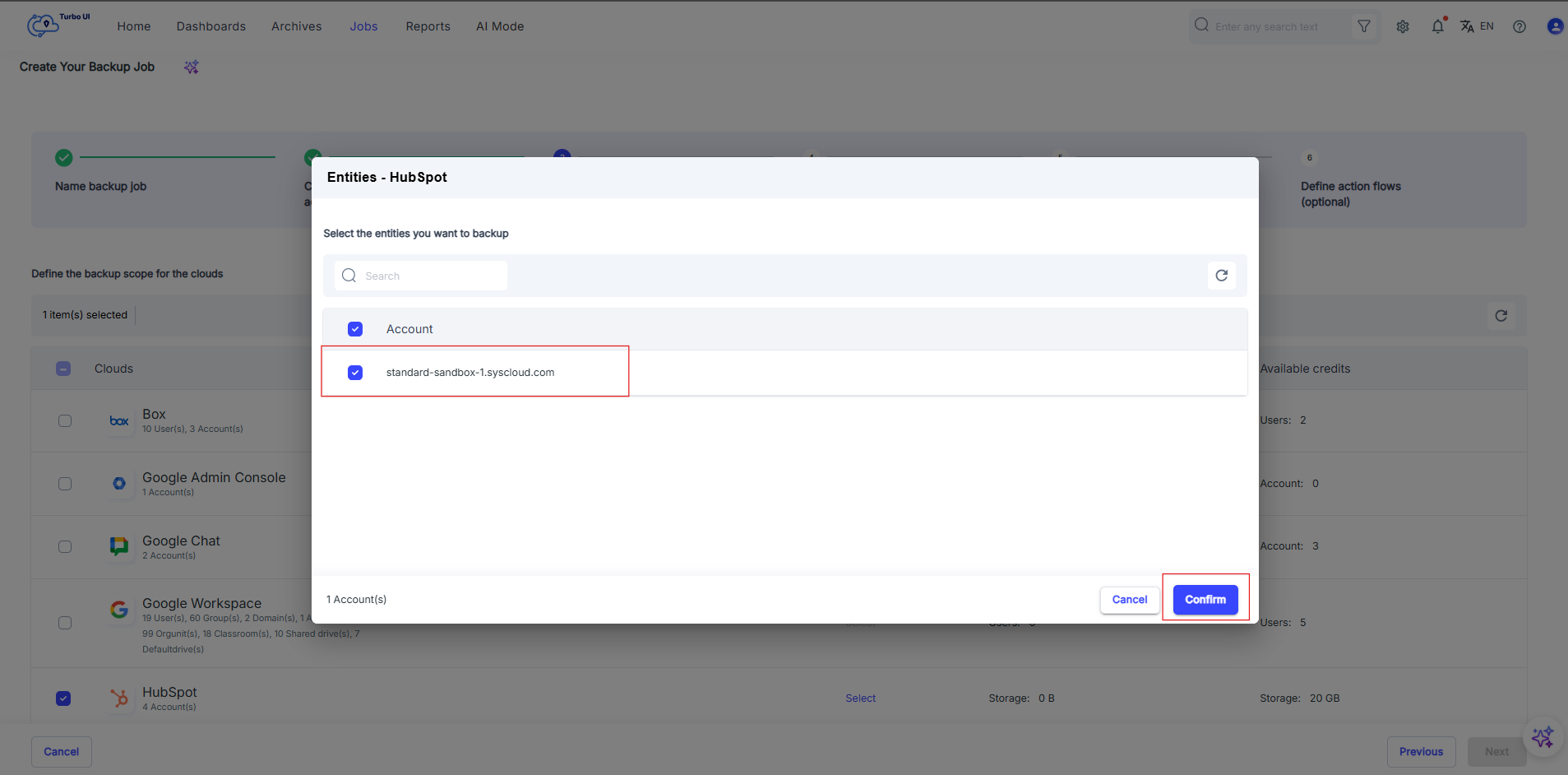This screenshot has width=1568, height=775.
Task: Go to the Home menu
Action: [134, 26]
